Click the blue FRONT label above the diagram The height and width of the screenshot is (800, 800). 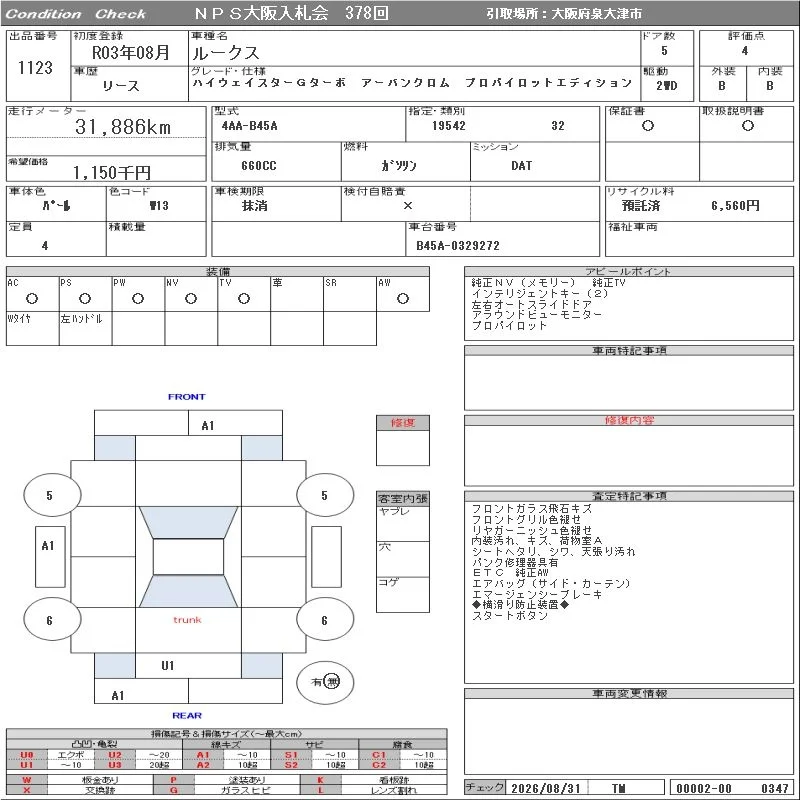187,397
